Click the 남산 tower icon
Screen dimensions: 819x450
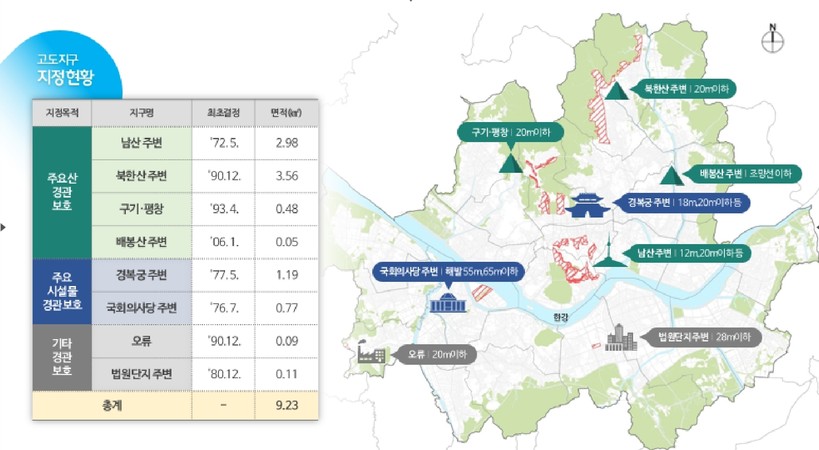[x=605, y=253]
